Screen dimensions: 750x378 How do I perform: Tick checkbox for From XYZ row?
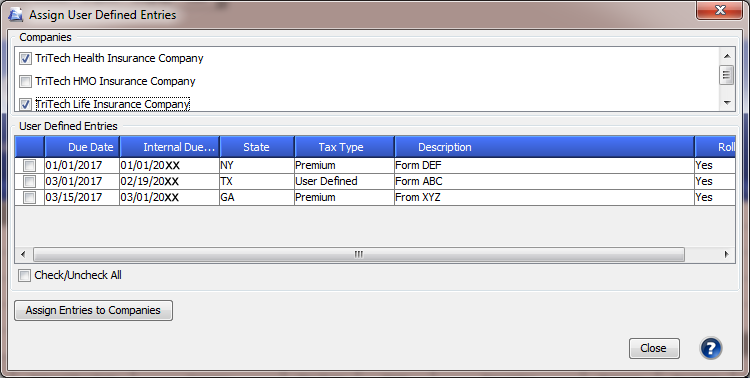tap(30, 197)
